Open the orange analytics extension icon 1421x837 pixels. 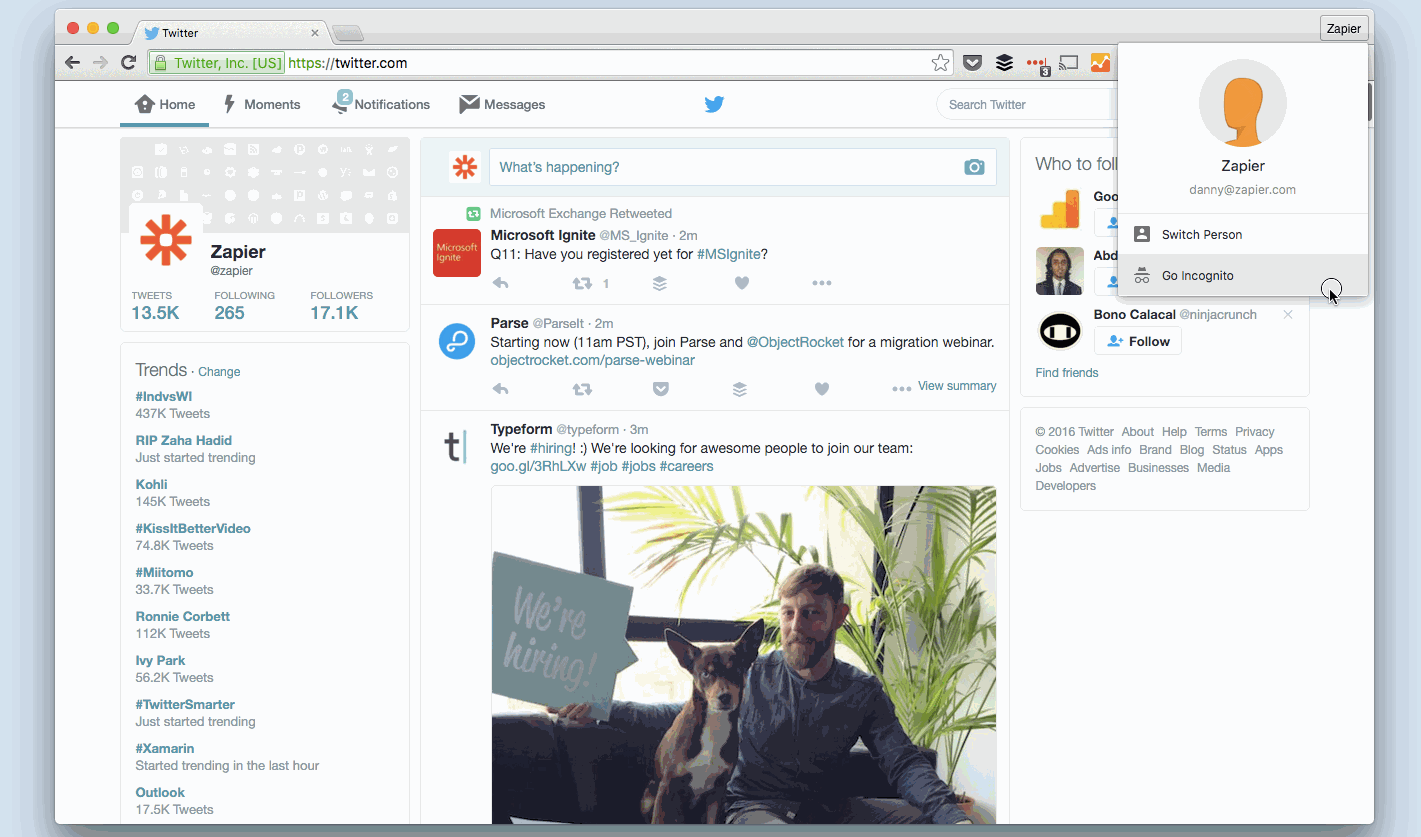tap(1100, 63)
